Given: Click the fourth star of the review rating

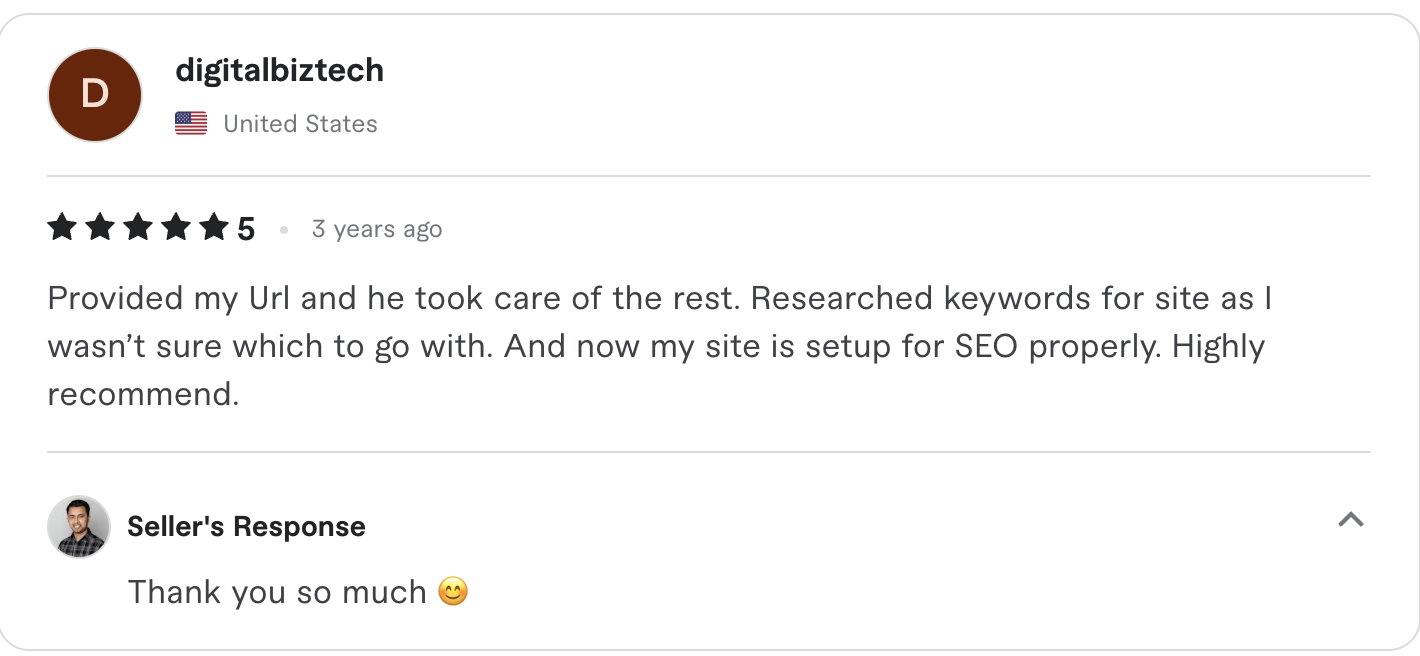Looking at the screenshot, I should (x=178, y=227).
